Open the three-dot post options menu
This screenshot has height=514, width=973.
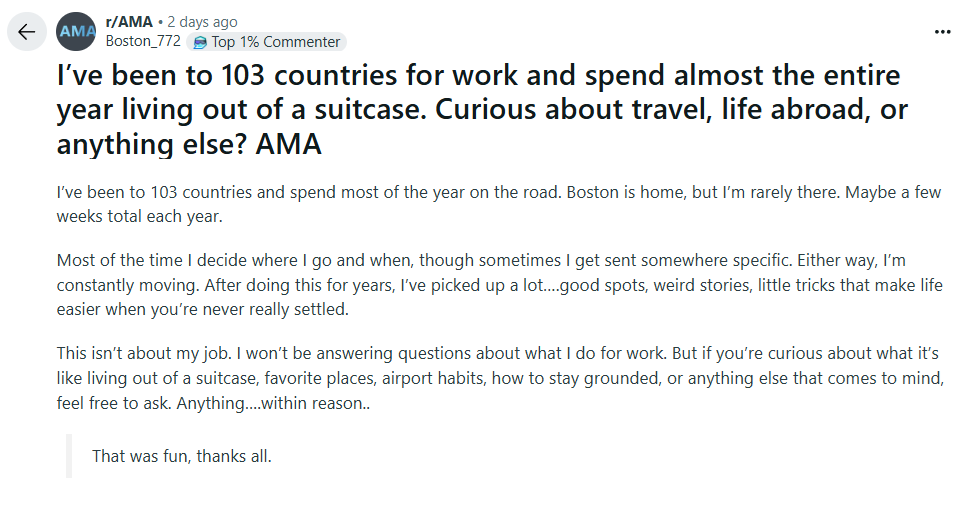[x=942, y=32]
